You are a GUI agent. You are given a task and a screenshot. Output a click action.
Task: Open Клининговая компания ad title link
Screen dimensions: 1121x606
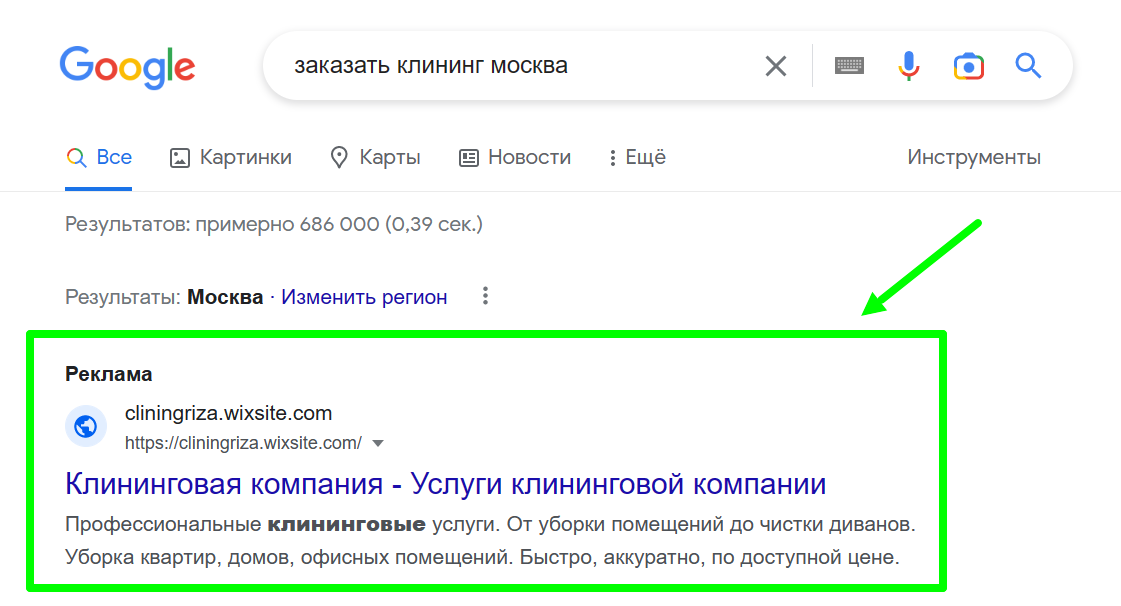[x=445, y=485]
